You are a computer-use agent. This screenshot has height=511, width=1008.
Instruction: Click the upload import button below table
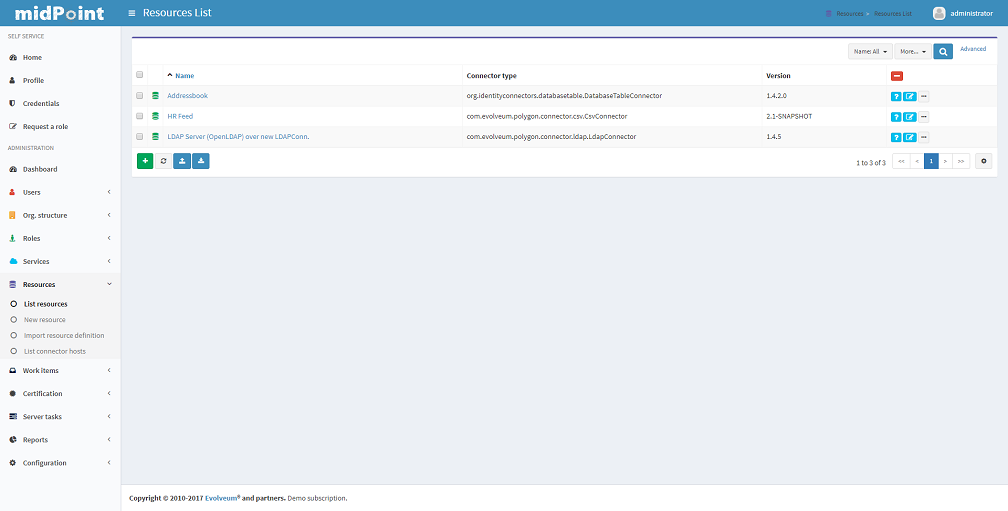click(x=182, y=161)
